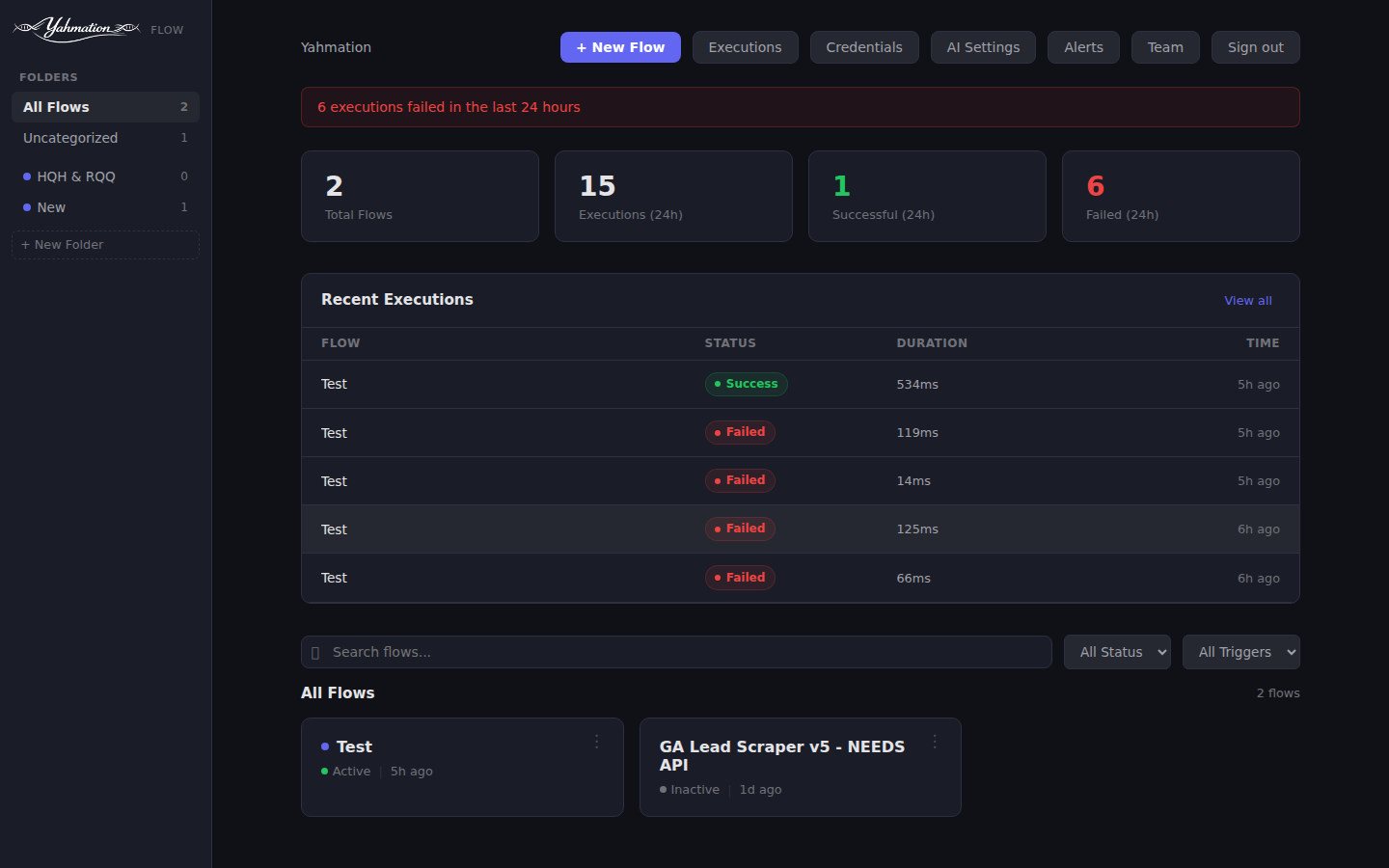Open the three-dot menu on GA Lead Scraper v5
This screenshot has height=868, width=1389.
click(934, 742)
